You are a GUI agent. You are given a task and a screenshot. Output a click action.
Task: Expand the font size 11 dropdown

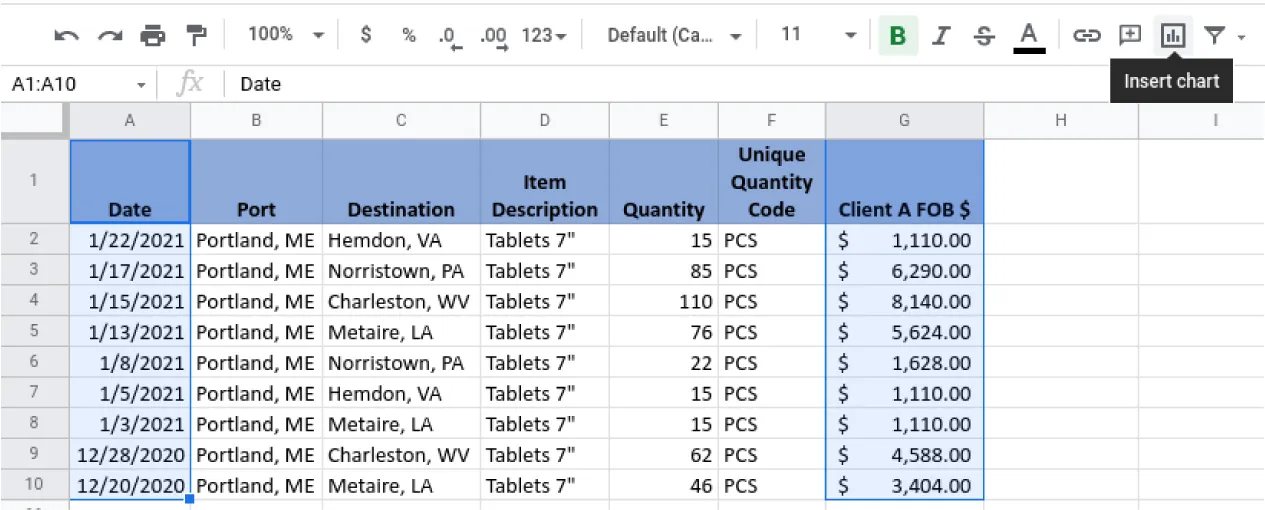(817, 35)
